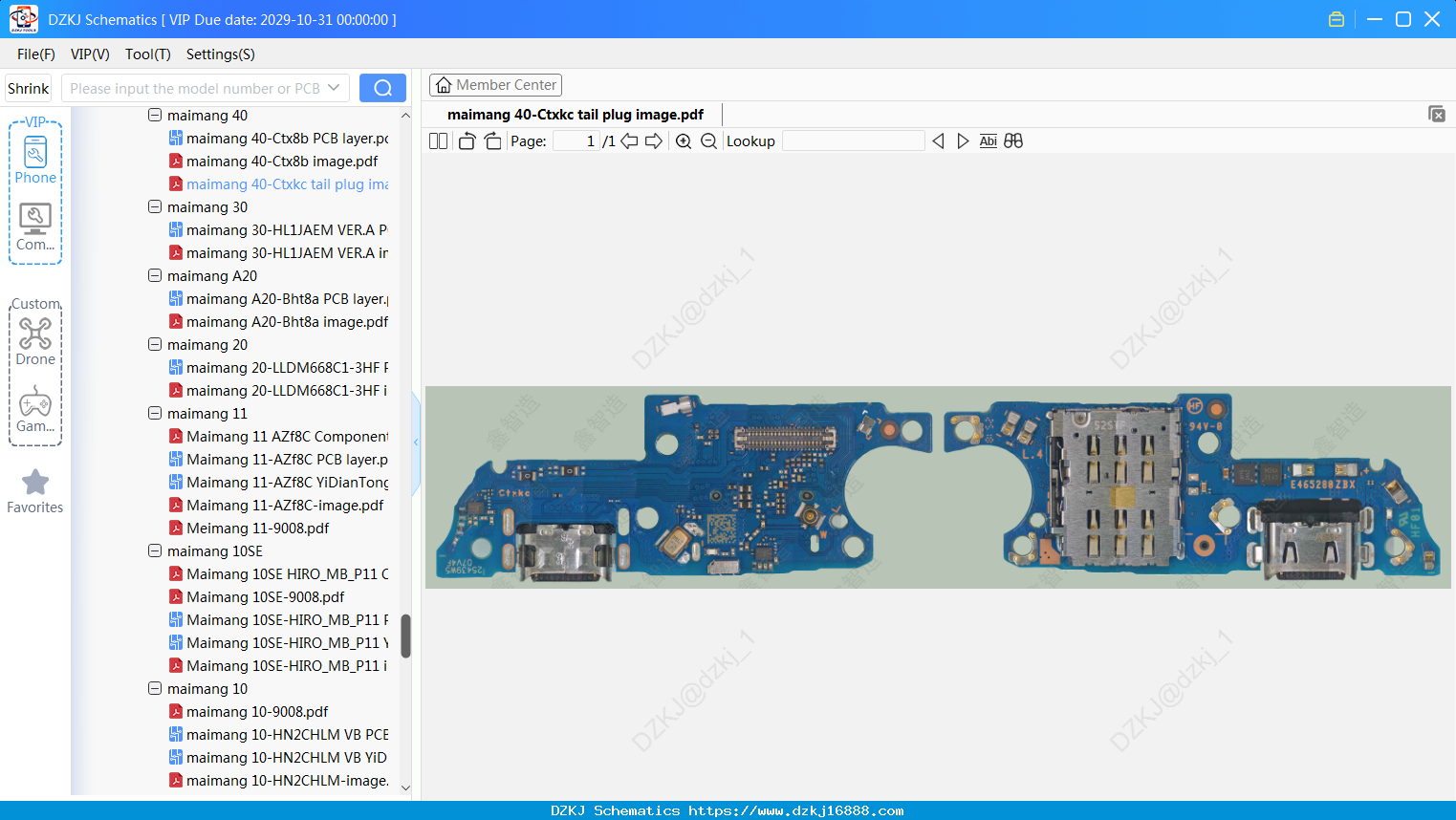Collapse the maimang A20 folder
This screenshot has height=820, width=1456.
(155, 276)
